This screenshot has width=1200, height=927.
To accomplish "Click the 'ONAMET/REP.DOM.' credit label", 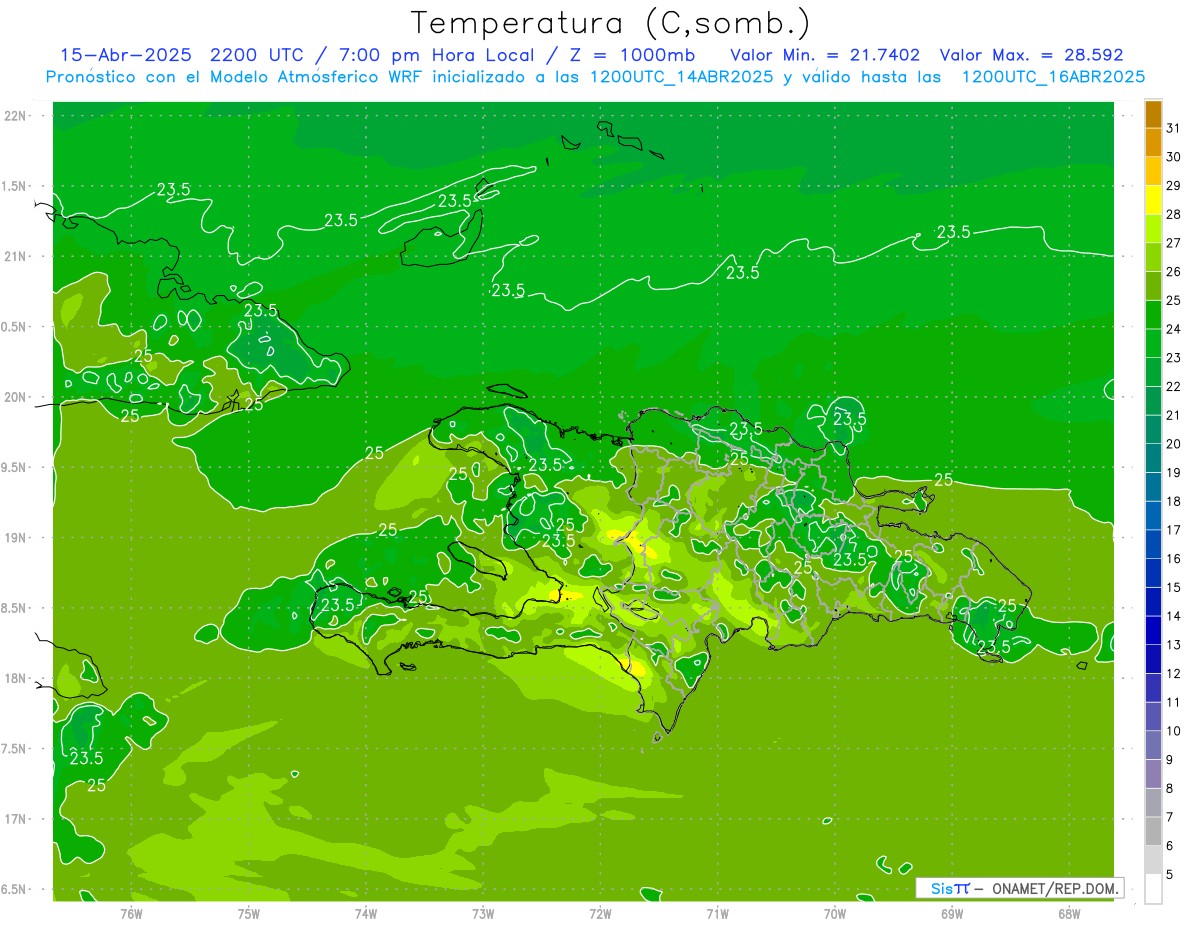I will 1057,888.
